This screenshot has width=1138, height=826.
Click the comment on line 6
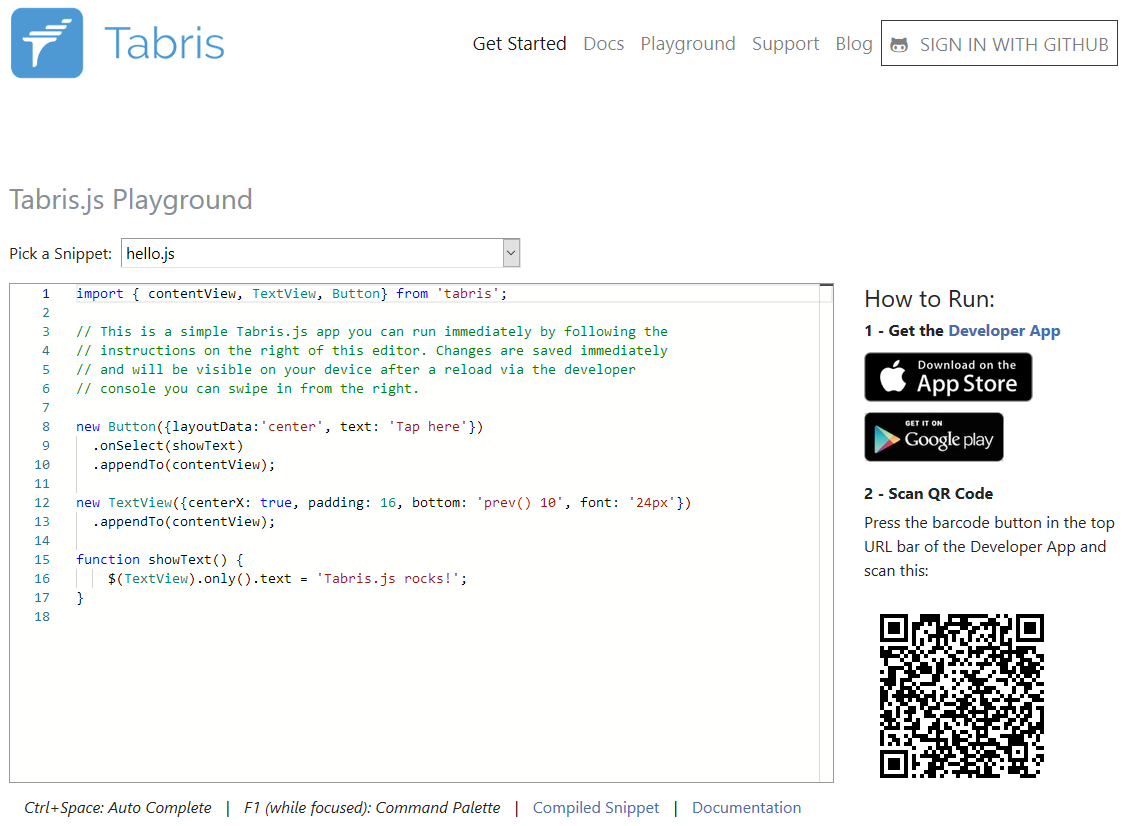(247, 389)
